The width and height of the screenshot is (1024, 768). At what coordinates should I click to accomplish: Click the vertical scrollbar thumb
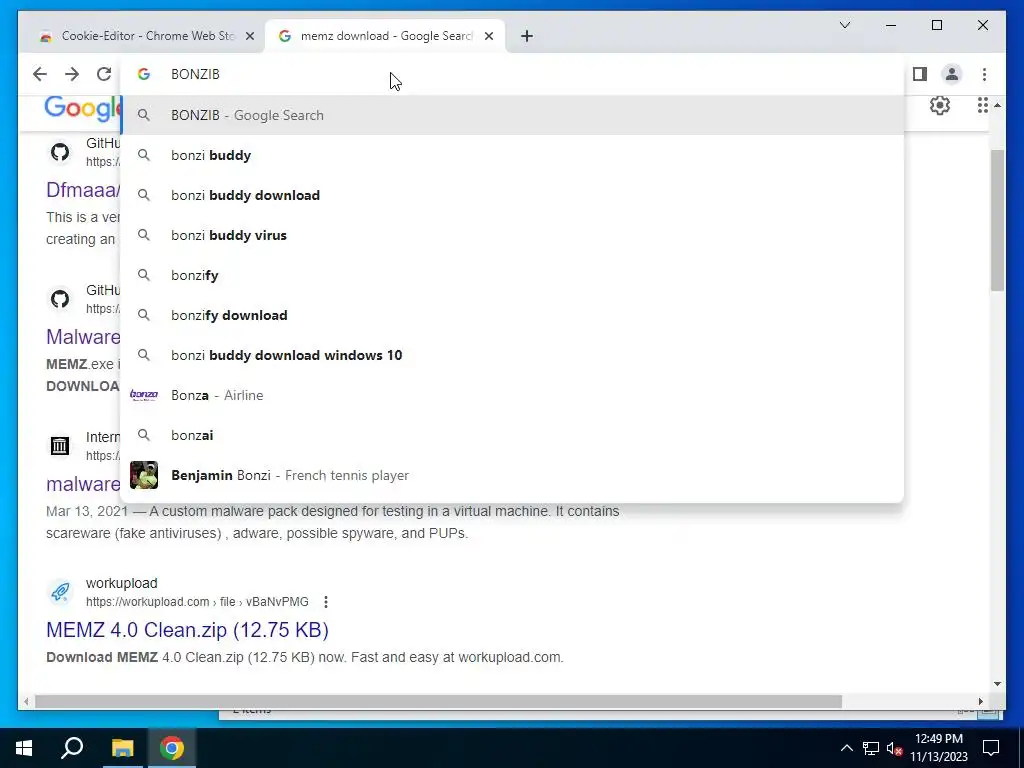997,220
